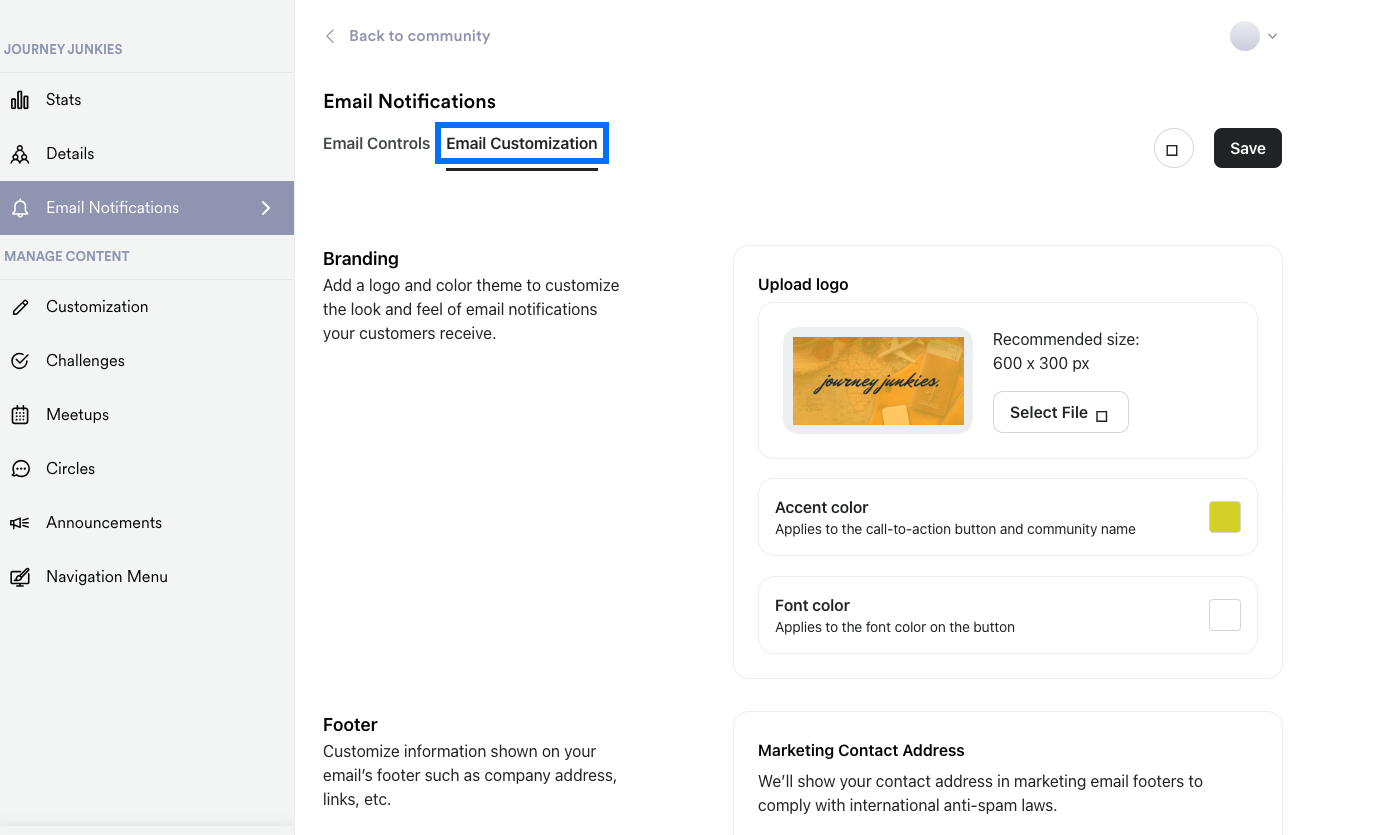Click the Announcements megaphone icon
Viewport: 1375px width, 835px height.
click(x=20, y=523)
